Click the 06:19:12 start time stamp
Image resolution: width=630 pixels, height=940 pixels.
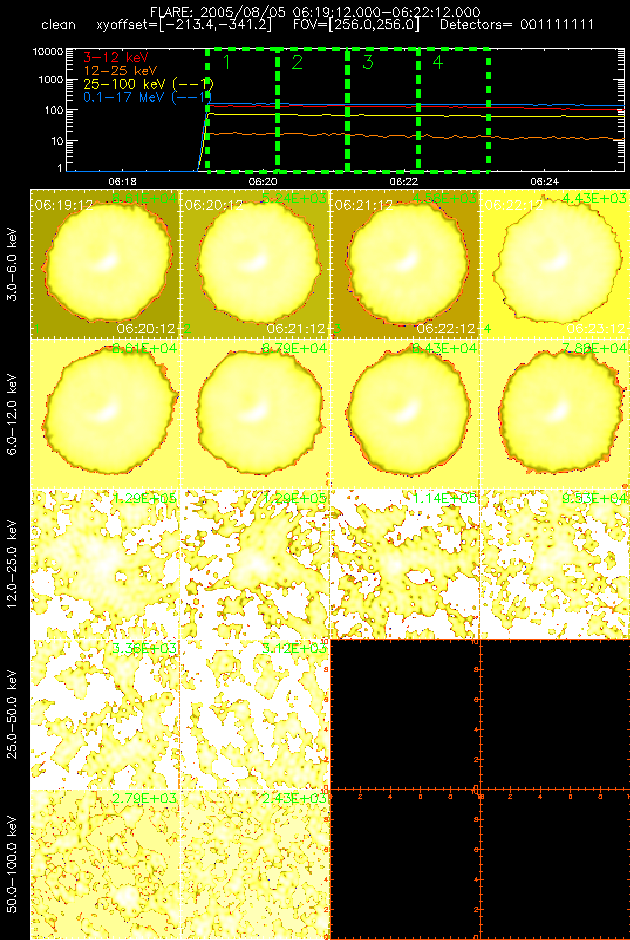click(63, 206)
